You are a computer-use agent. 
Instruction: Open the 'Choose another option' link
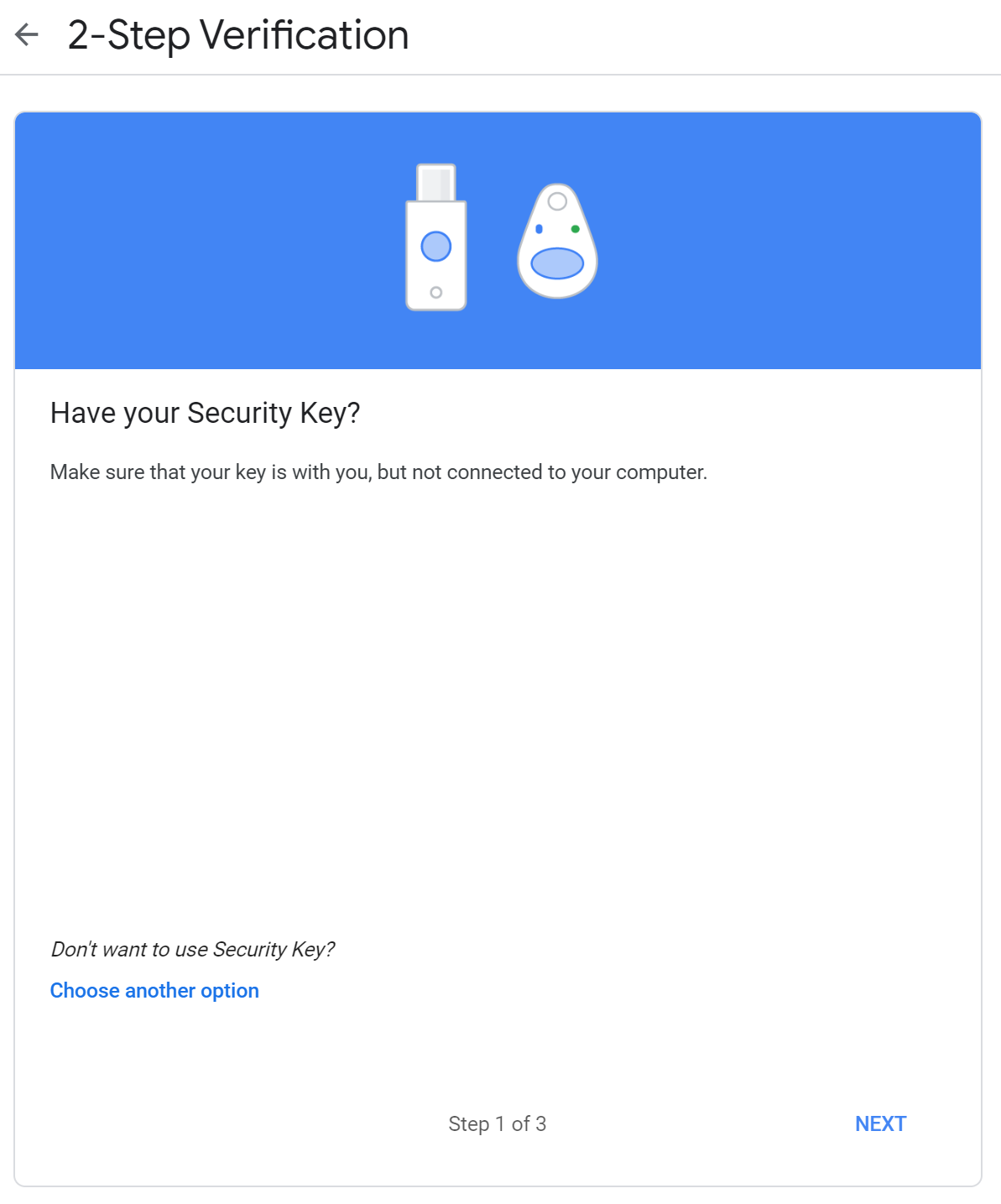coord(154,991)
